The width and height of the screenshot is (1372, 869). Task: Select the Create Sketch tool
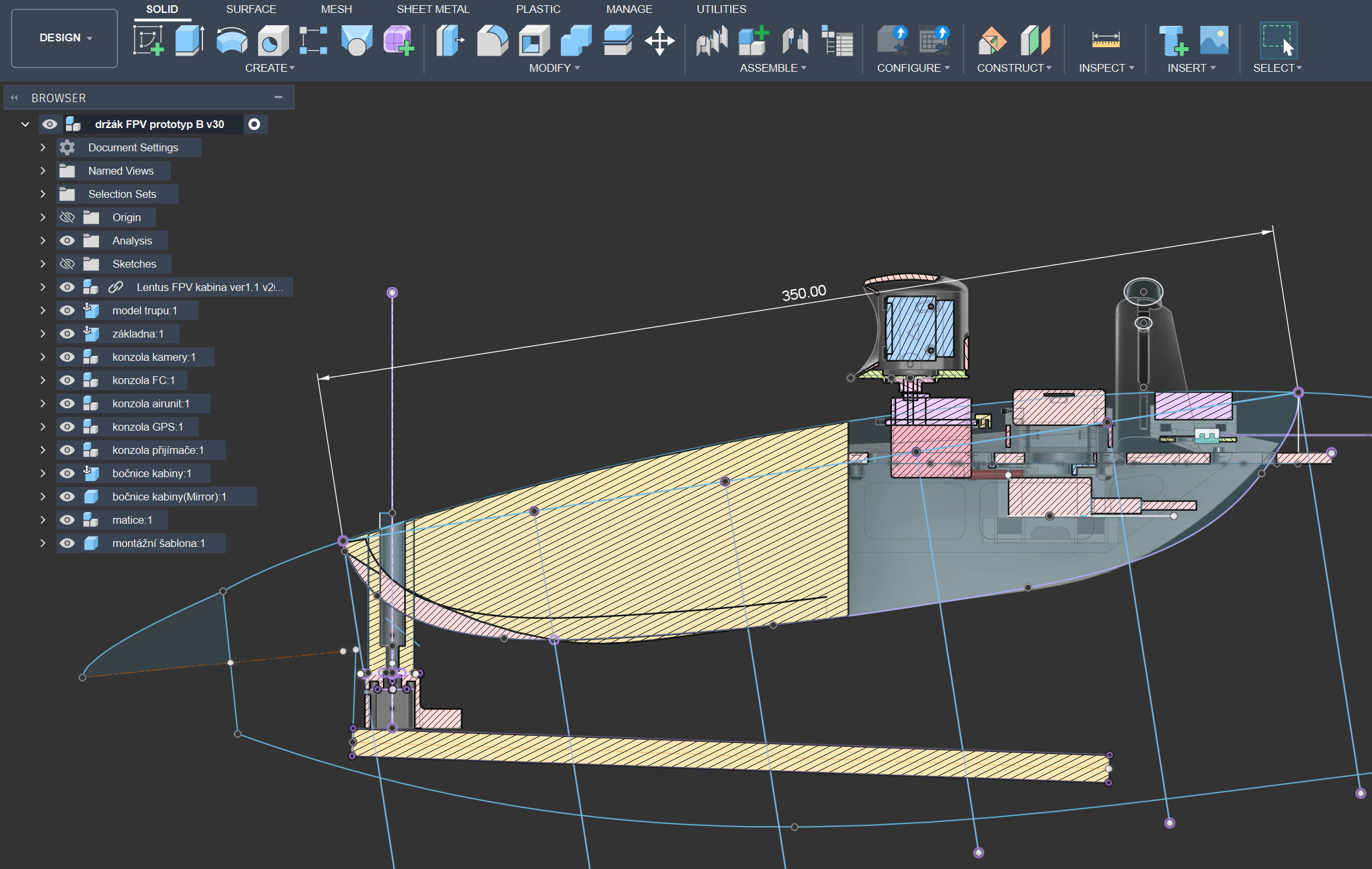[x=148, y=40]
